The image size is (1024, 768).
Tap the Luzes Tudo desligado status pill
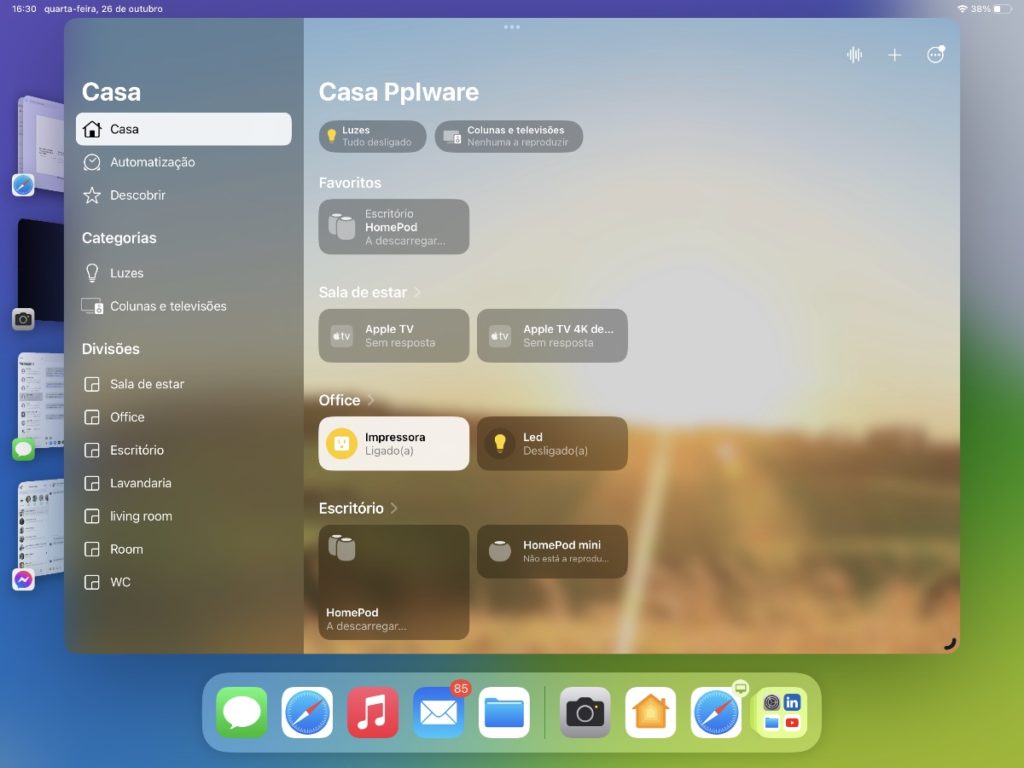[x=372, y=136]
